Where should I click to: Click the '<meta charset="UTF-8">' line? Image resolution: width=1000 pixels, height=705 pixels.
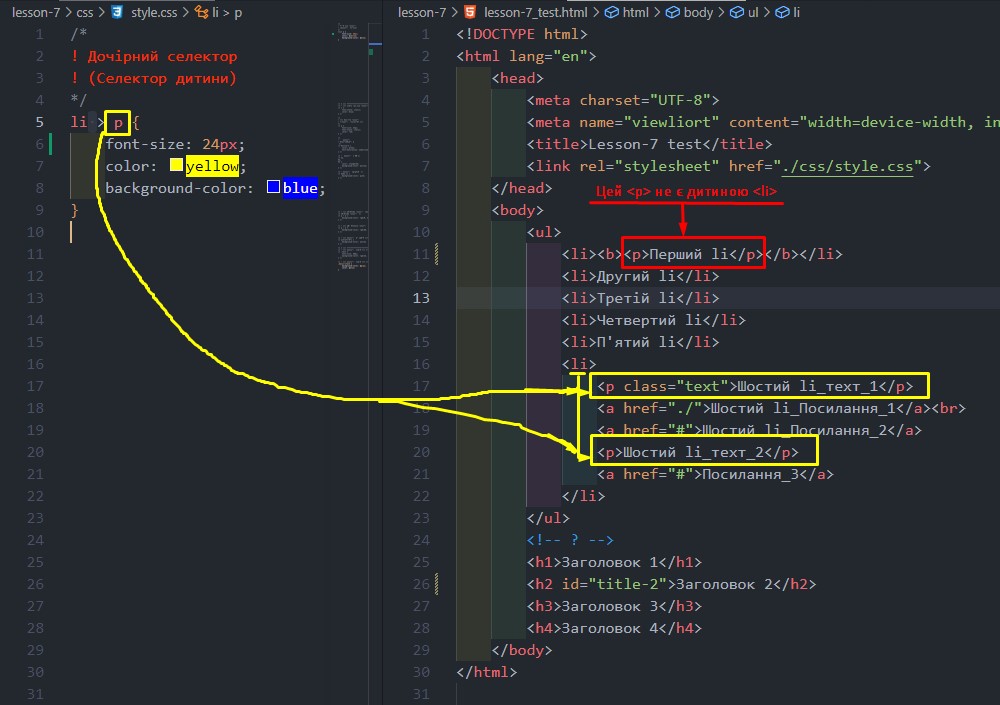tap(623, 100)
